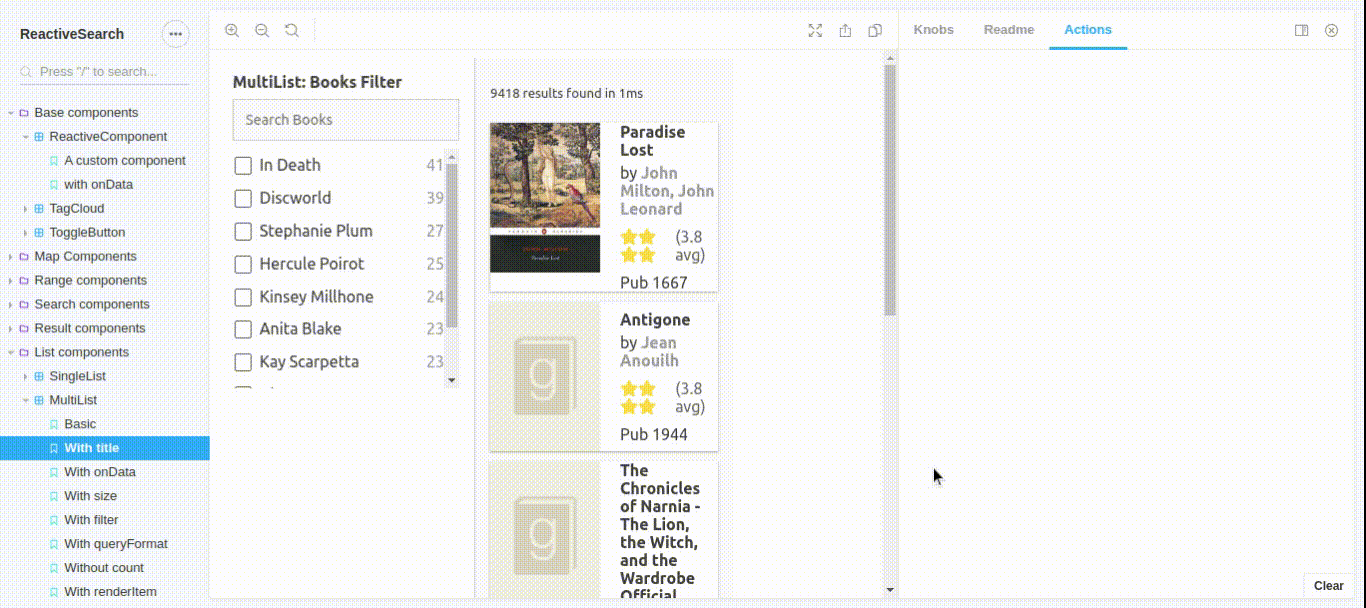The image size is (1366, 608).
Task: Reset the canvas zoom level
Action: [291, 30]
